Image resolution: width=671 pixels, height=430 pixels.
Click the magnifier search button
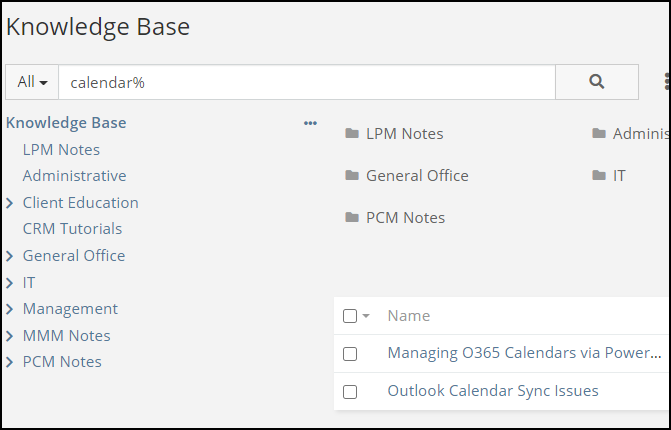[597, 82]
